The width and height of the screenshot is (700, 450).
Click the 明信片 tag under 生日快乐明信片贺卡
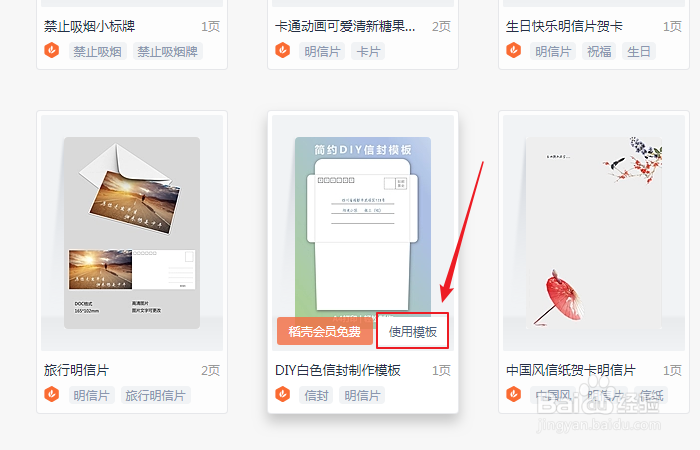[x=553, y=51]
